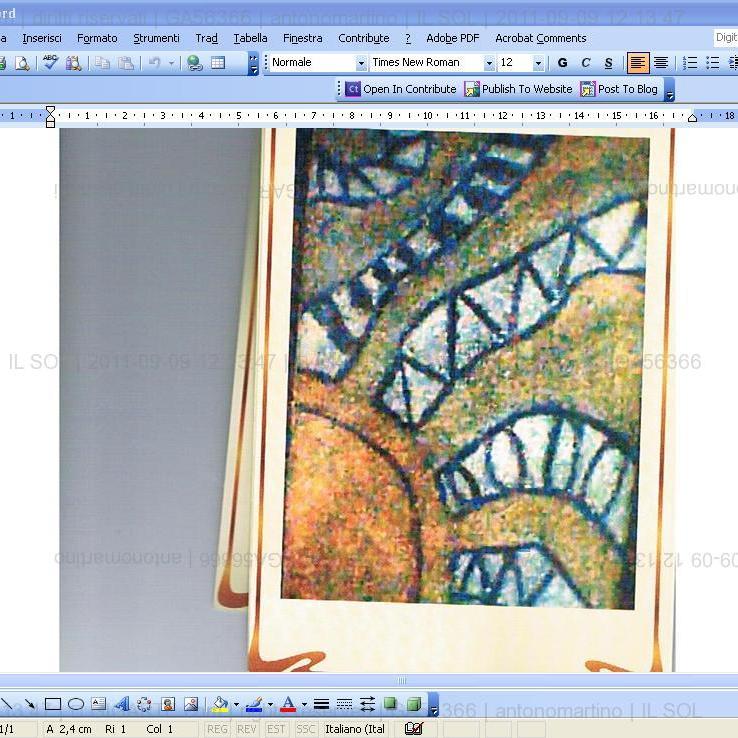The width and height of the screenshot is (738, 738).
Task: Click spelling status book icon
Action: (x=414, y=729)
